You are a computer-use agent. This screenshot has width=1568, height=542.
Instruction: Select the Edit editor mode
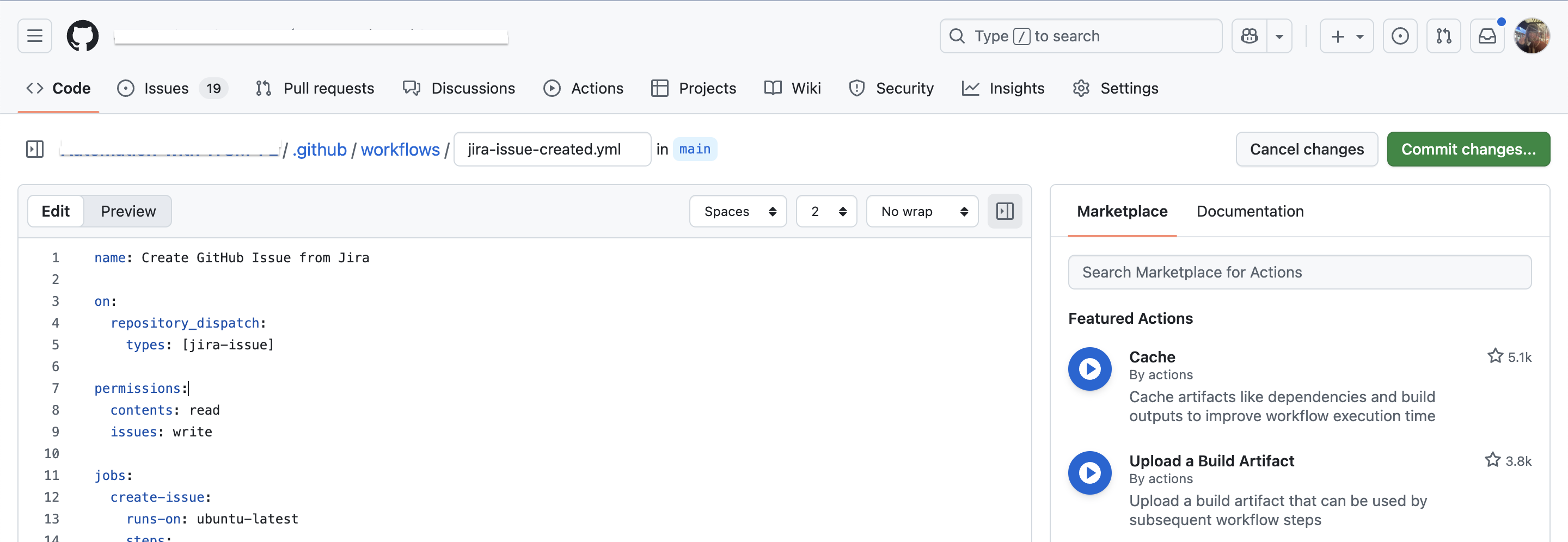click(x=56, y=211)
